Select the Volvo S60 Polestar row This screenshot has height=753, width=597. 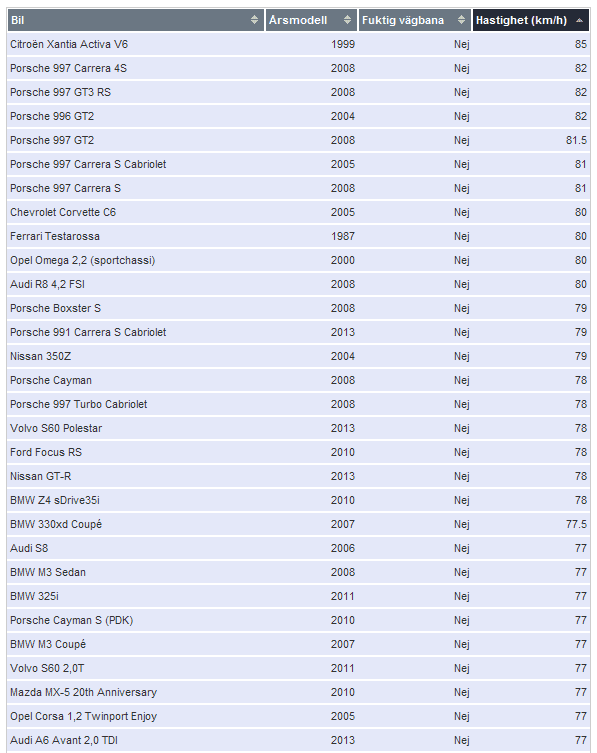tap(298, 428)
